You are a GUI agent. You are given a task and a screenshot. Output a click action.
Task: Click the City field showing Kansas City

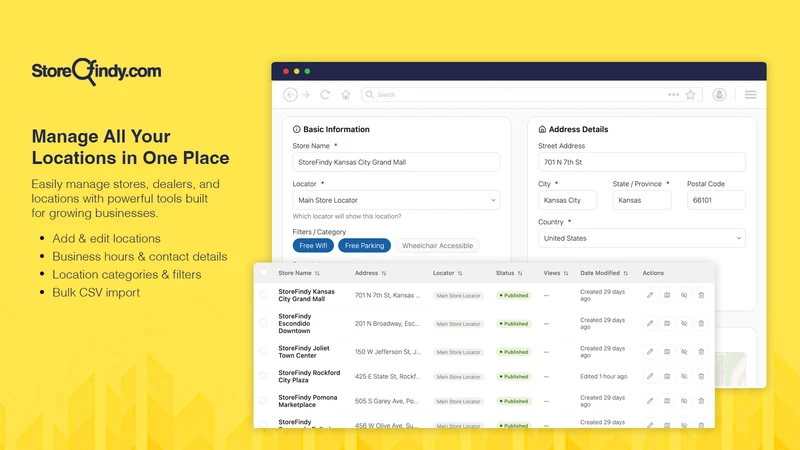(567, 200)
